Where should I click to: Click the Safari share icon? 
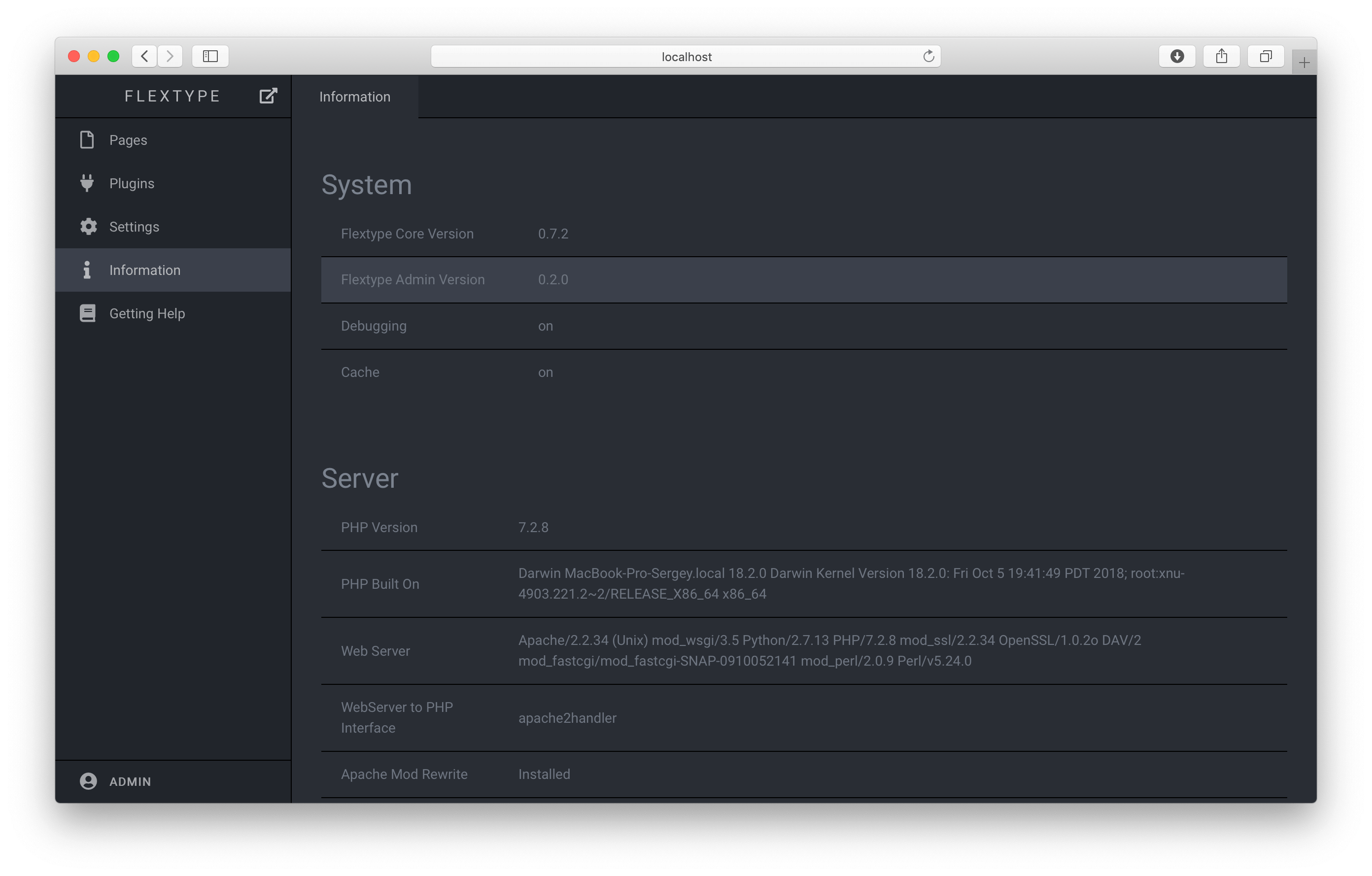[x=1221, y=56]
